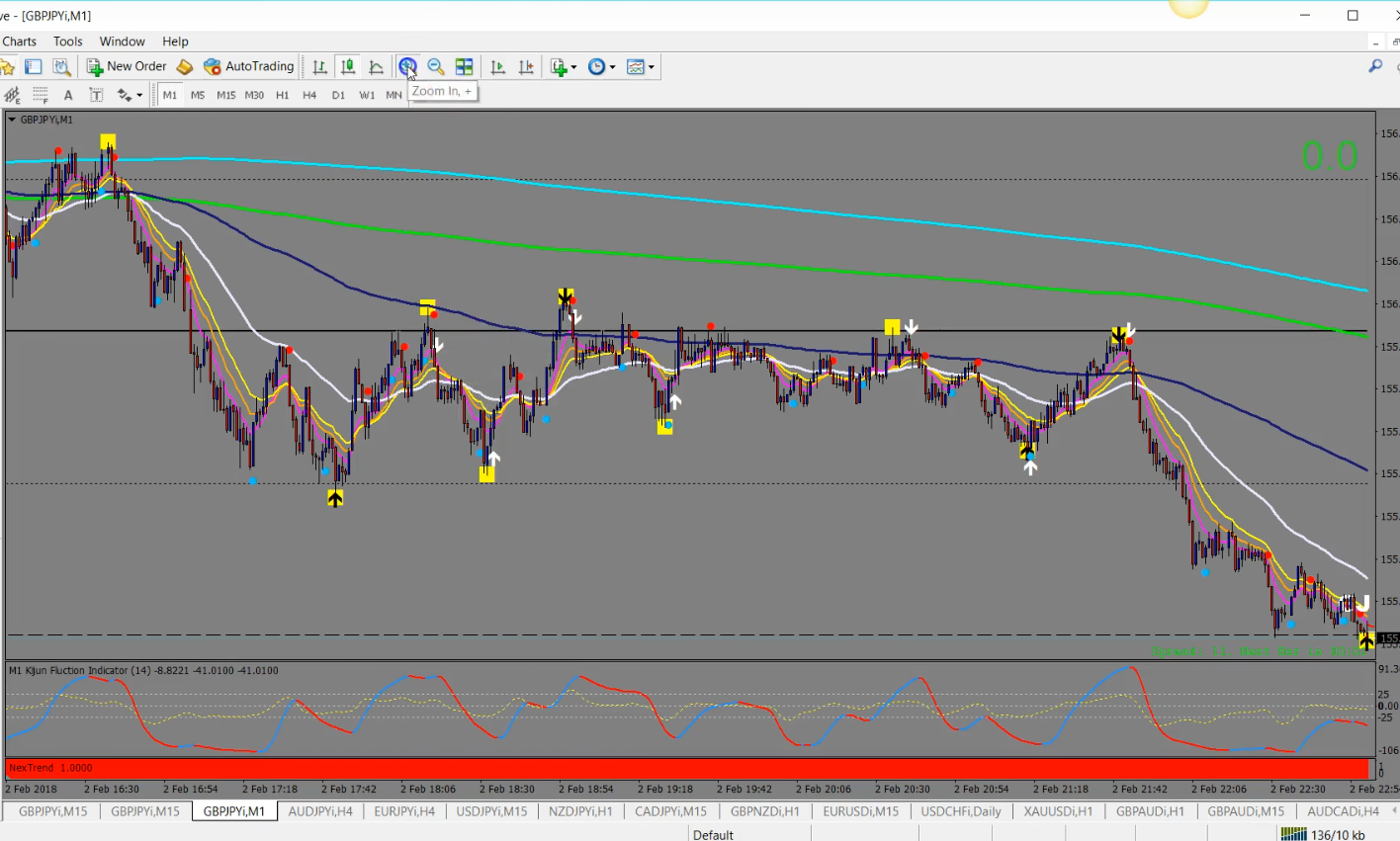Zoom out of the chart
Viewport: 1400px width, 841px height.
(x=436, y=67)
